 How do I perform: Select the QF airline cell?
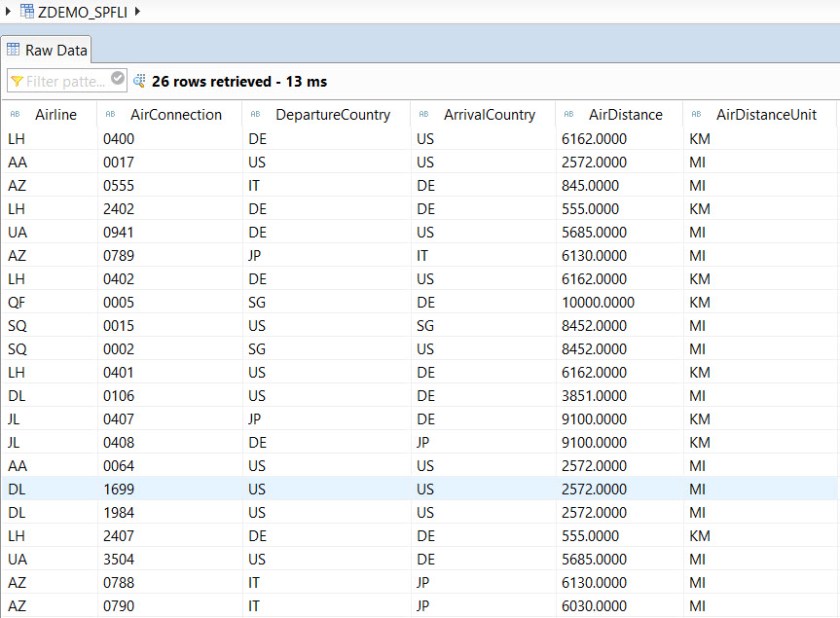17,302
